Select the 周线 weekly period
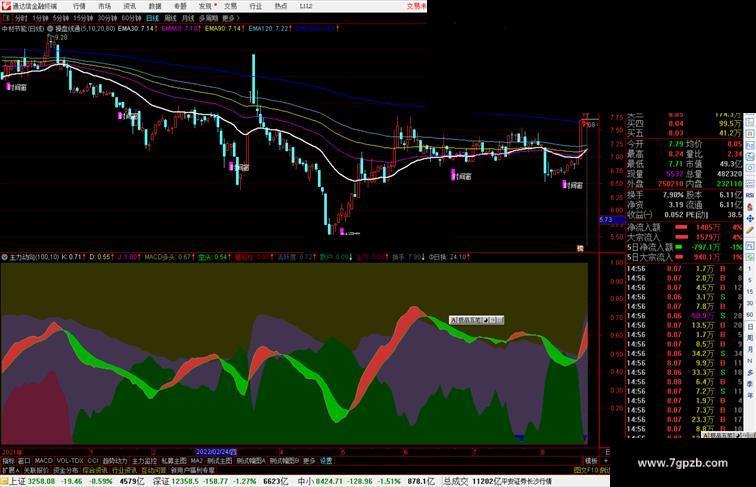Screen dimensions: 756x487 tap(170, 18)
